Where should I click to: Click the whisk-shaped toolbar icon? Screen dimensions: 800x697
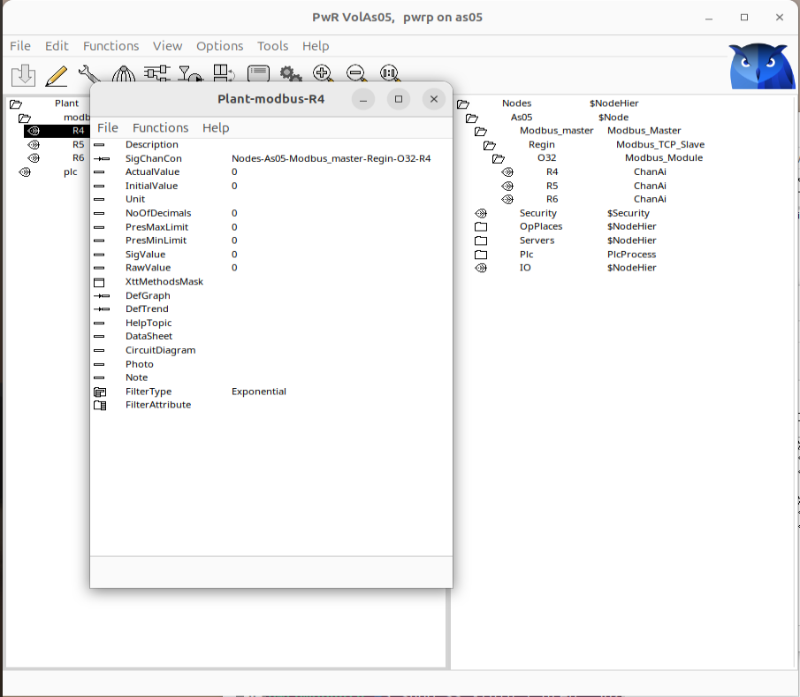[123, 74]
